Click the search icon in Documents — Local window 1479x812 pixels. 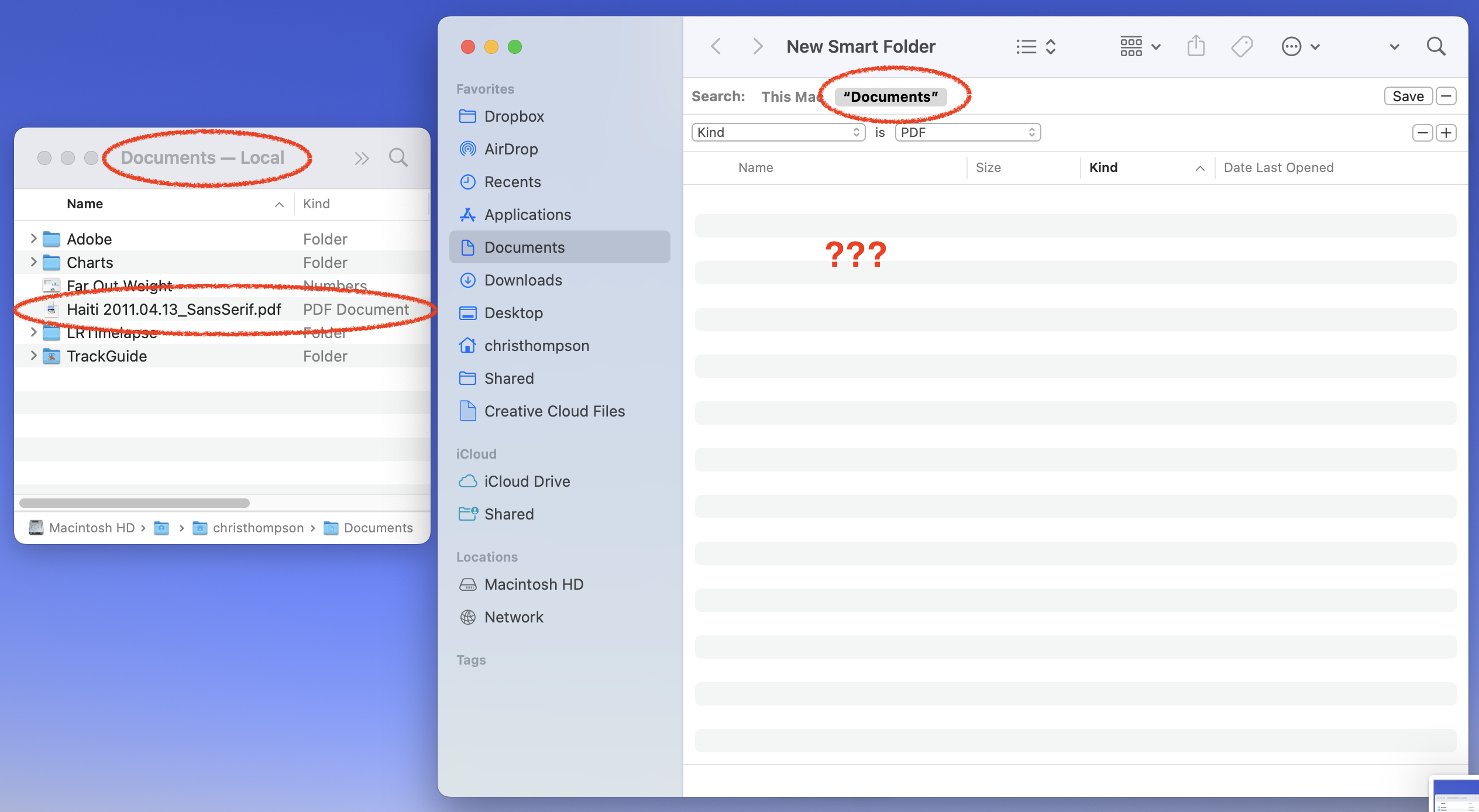click(x=398, y=157)
